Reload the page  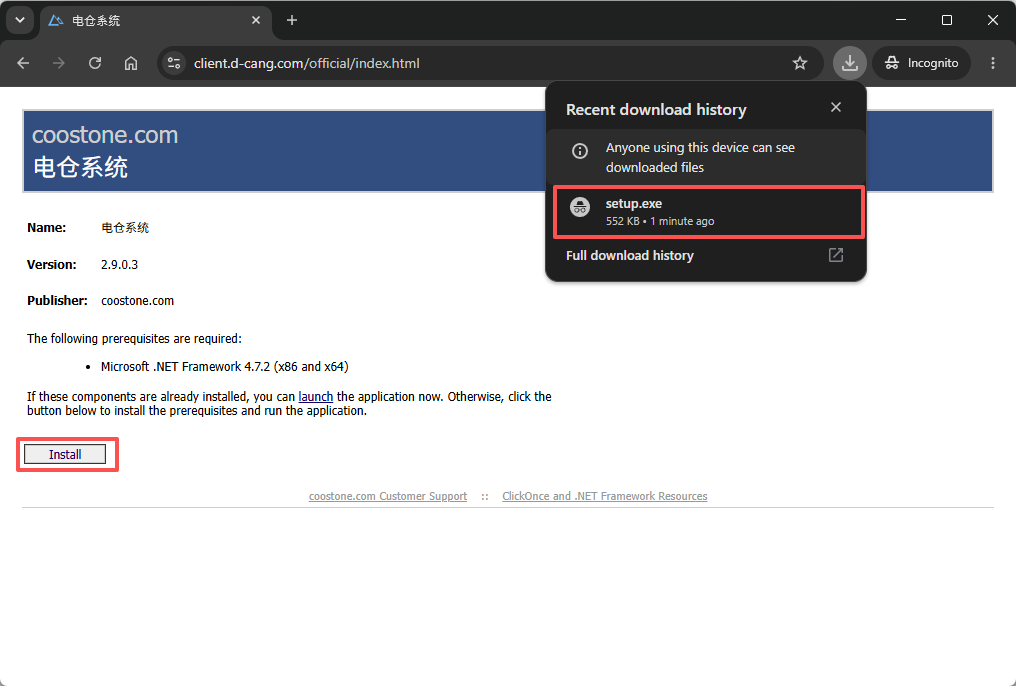tap(95, 63)
